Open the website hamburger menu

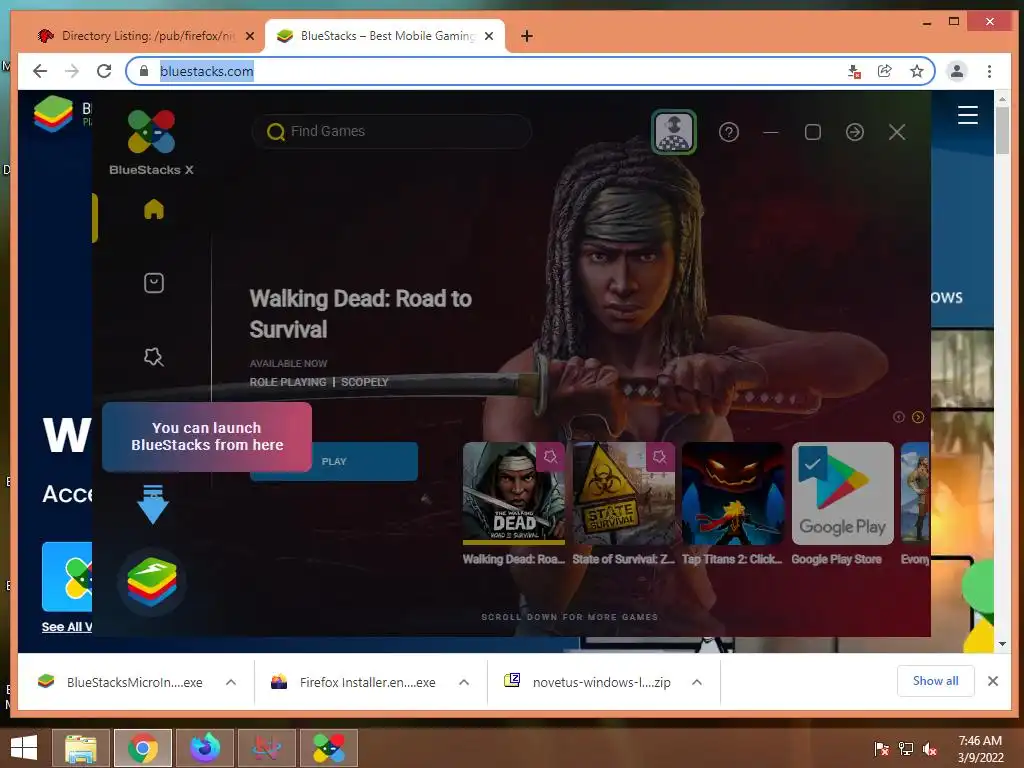pyautogui.click(x=967, y=115)
